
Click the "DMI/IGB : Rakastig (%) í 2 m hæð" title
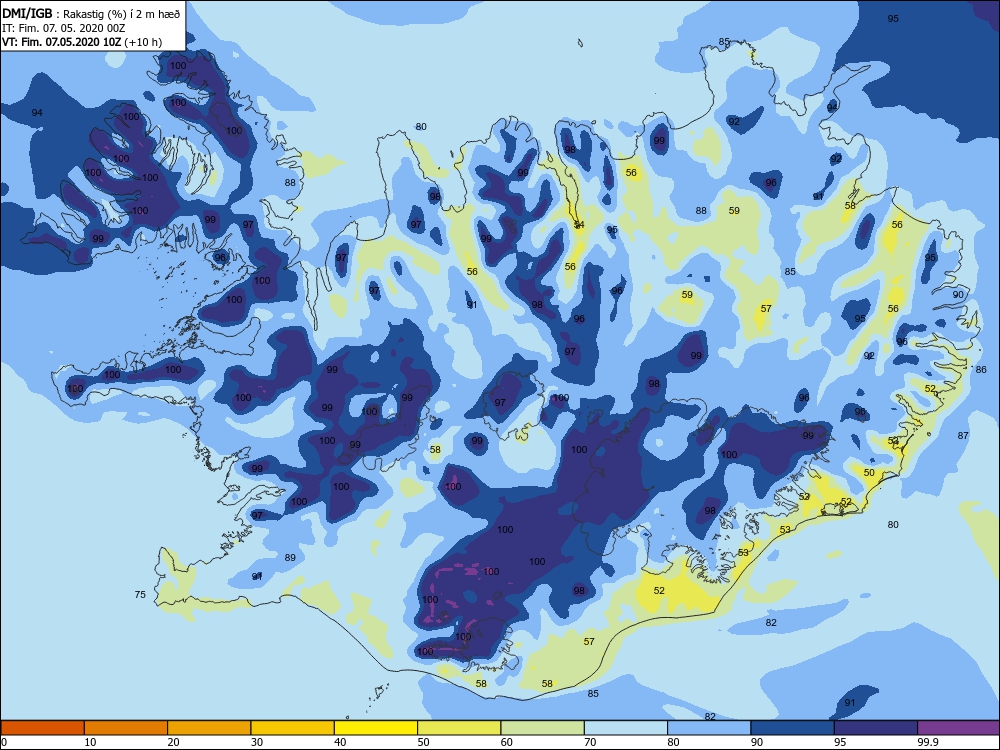coord(91,14)
